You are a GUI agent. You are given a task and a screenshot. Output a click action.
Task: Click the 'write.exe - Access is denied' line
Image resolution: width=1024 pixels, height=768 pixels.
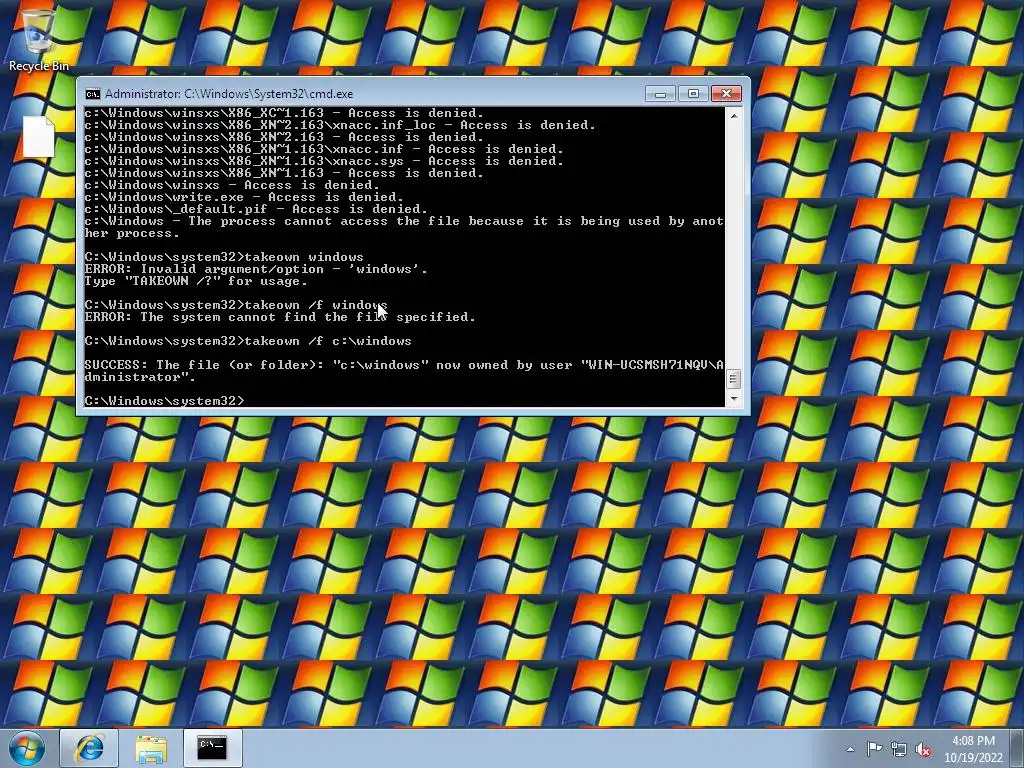click(244, 197)
